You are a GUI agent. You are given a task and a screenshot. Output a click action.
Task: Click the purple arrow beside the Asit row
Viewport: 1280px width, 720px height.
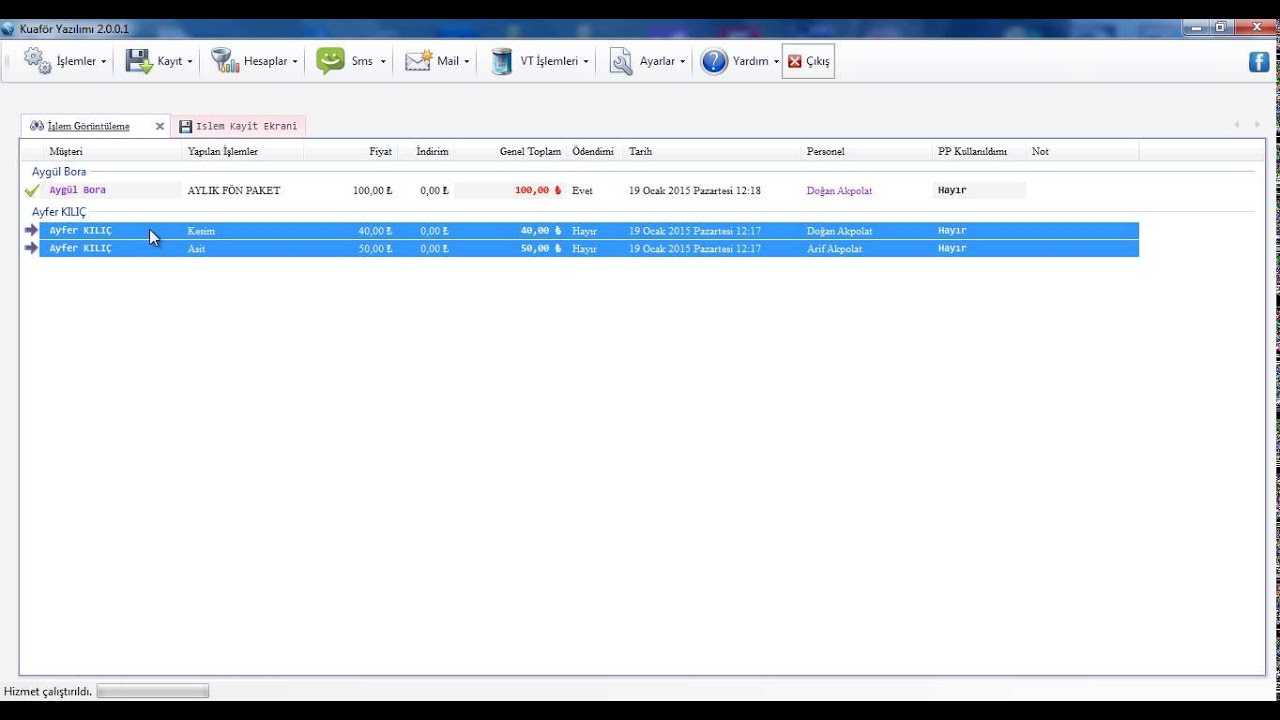point(31,248)
